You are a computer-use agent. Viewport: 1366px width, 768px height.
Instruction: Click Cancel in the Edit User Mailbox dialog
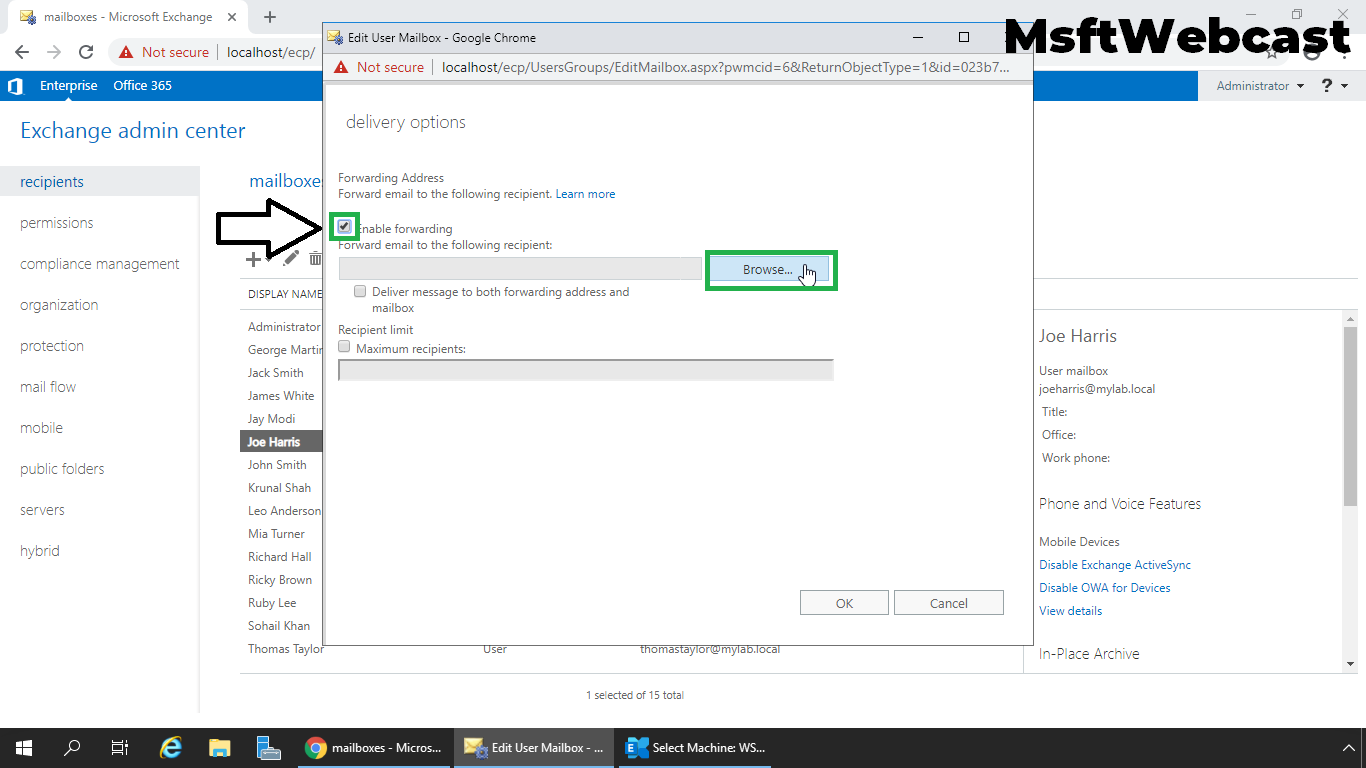[948, 603]
